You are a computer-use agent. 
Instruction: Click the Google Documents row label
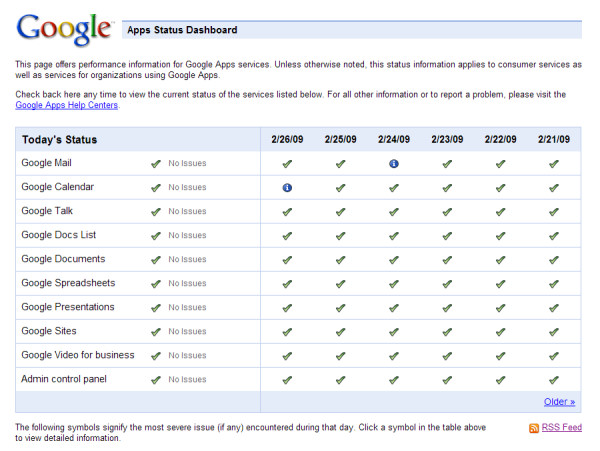(x=63, y=259)
